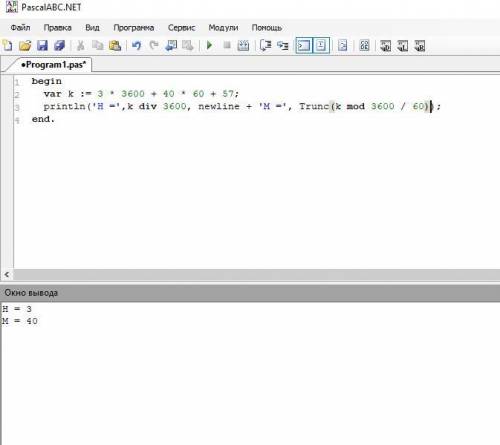The height and width of the screenshot is (445, 500).
Task: Click the left arrow of horizontal scrollbar
Action: [7, 275]
